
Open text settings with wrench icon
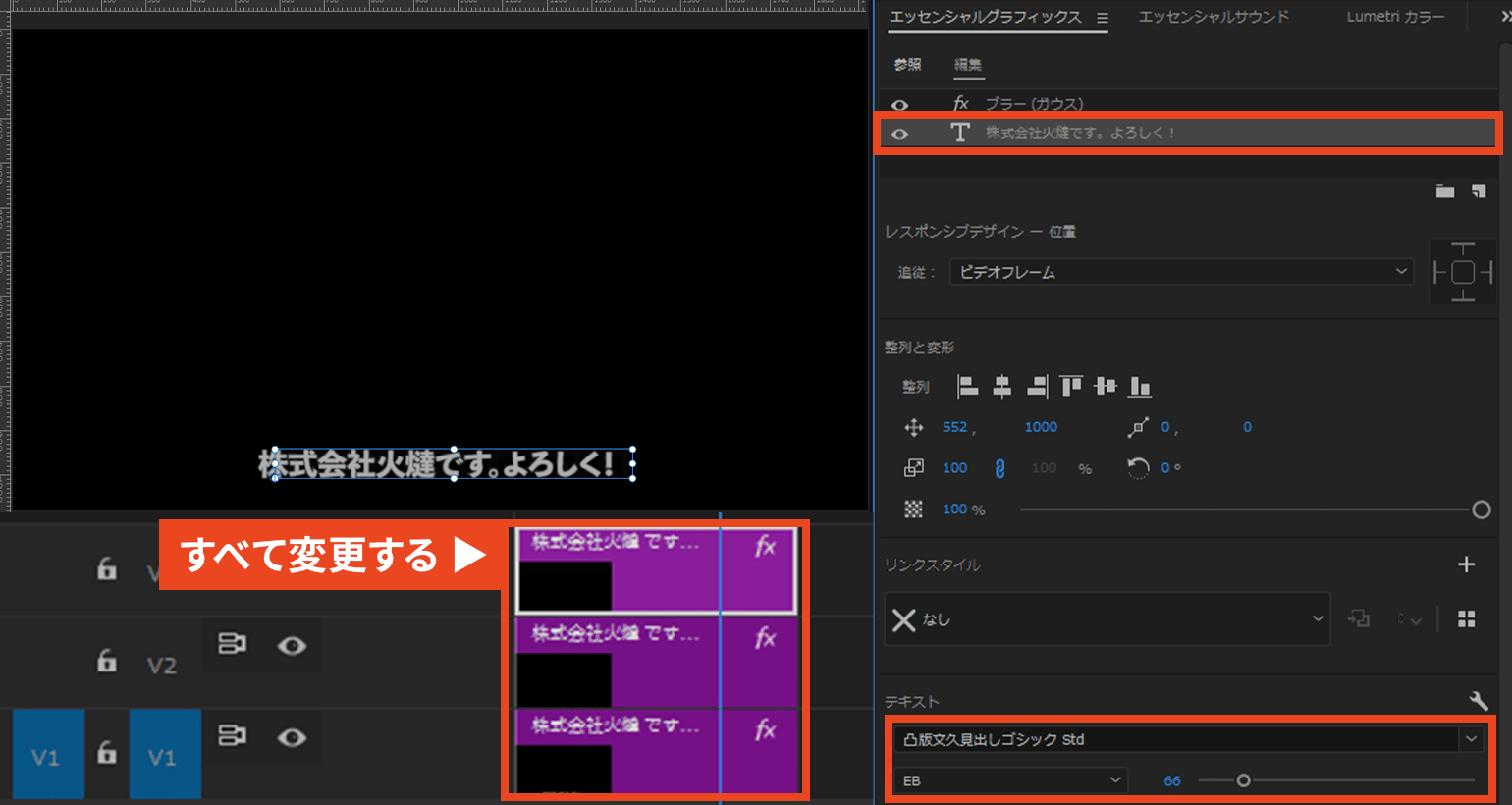tap(1479, 701)
